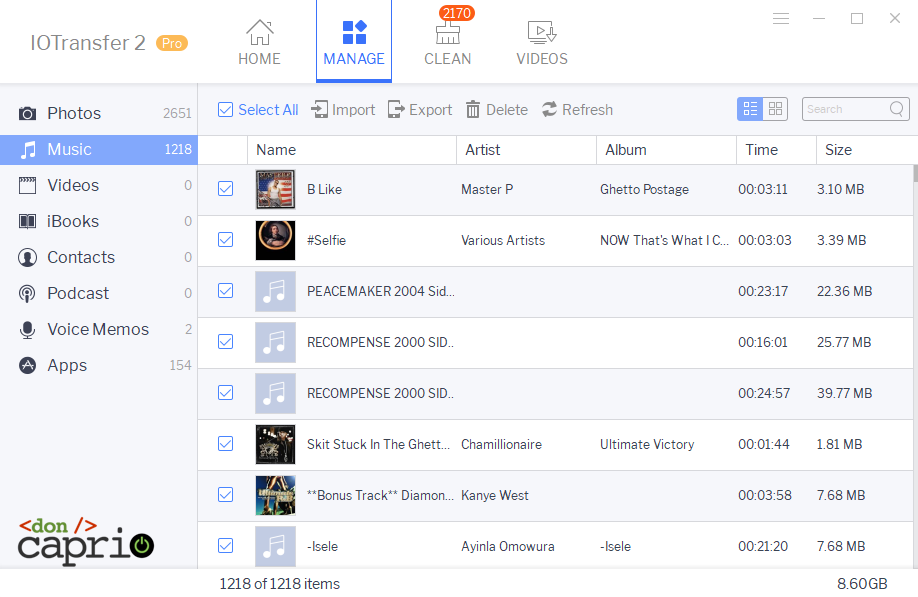Uncheck the 39.77 MB RECOMPENSE checkbox
918x597 pixels.
coord(225,393)
